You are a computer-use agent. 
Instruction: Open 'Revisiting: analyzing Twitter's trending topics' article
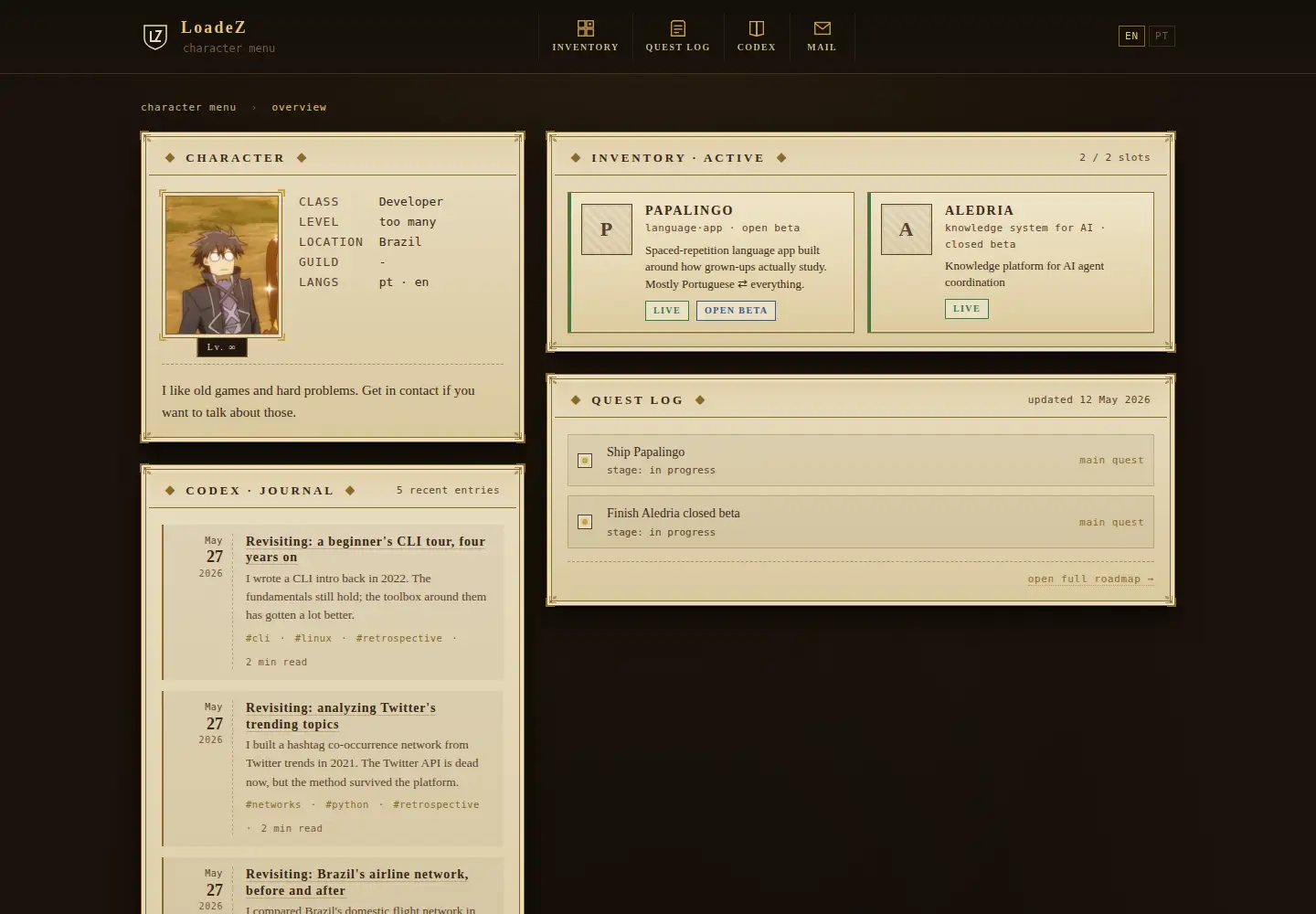pos(341,716)
